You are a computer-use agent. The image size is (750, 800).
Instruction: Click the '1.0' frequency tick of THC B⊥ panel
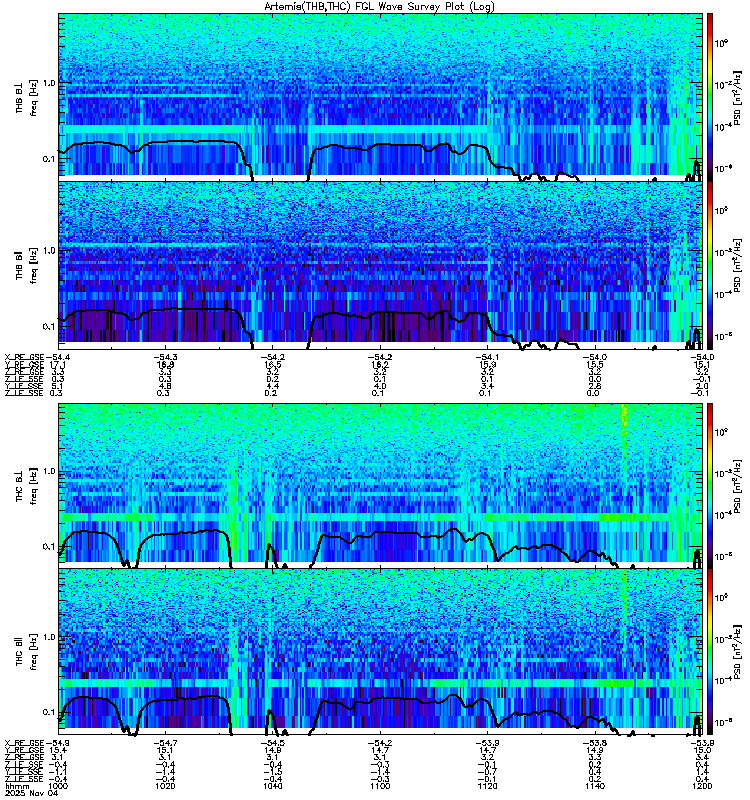click(x=49, y=471)
